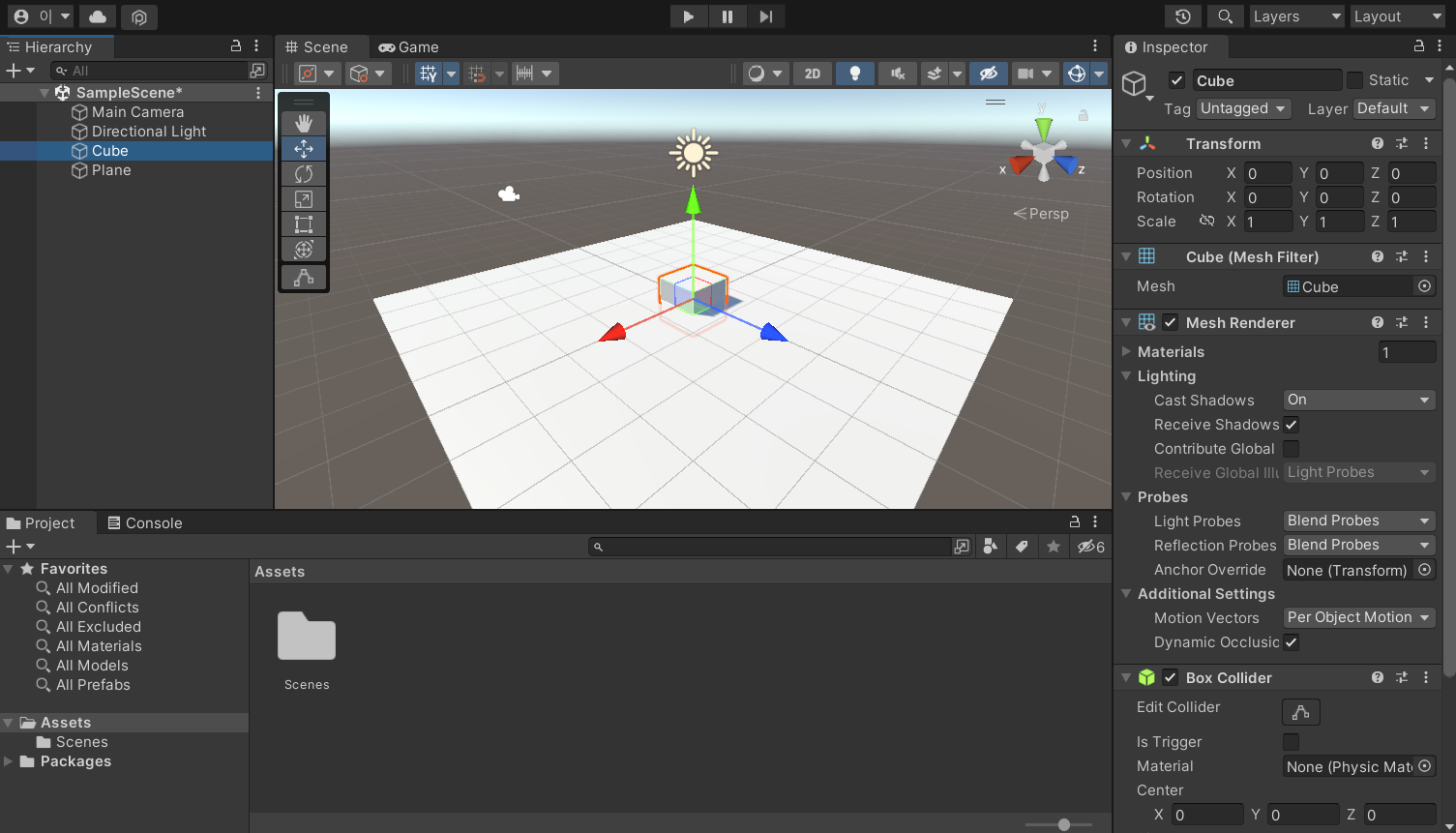The height and width of the screenshot is (833, 1456).
Task: Toggle hidden packages visibility count
Action: pyautogui.click(x=1091, y=547)
